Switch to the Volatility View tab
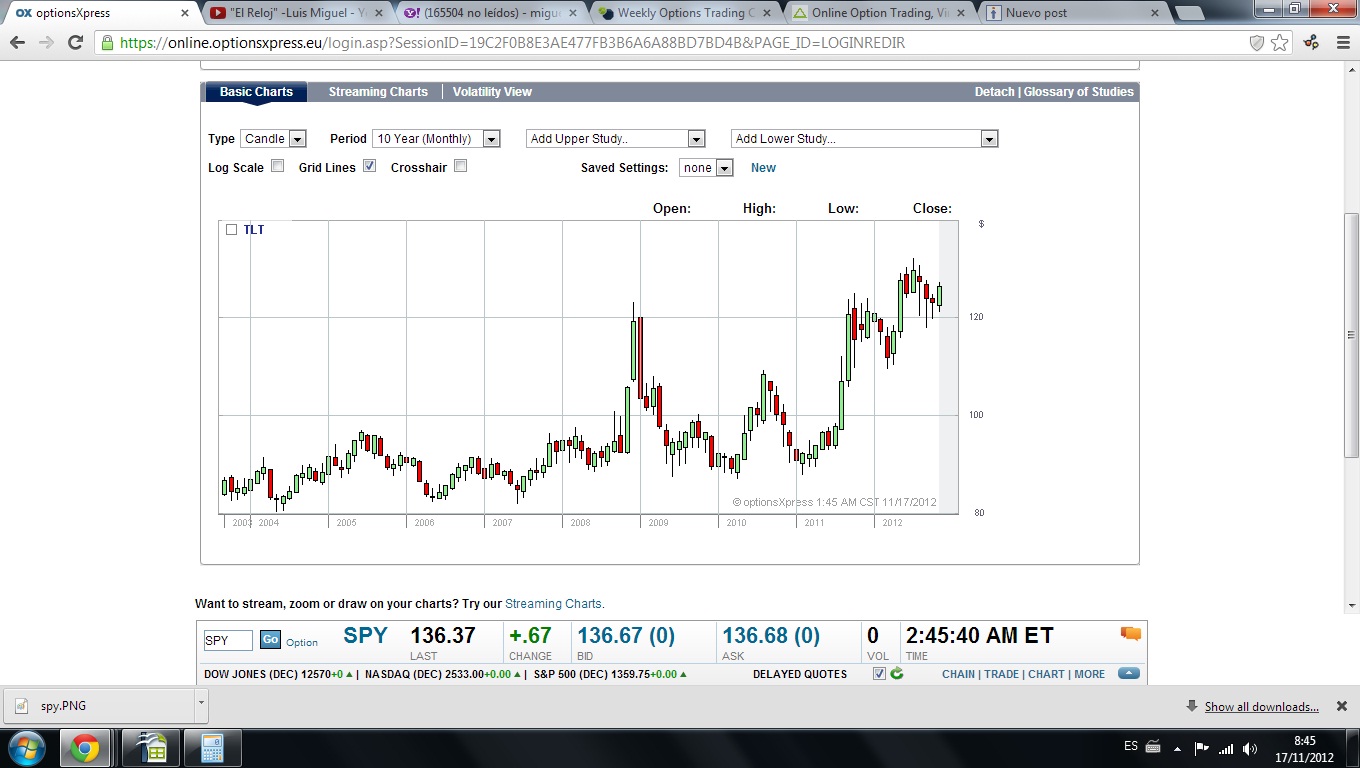 click(492, 92)
